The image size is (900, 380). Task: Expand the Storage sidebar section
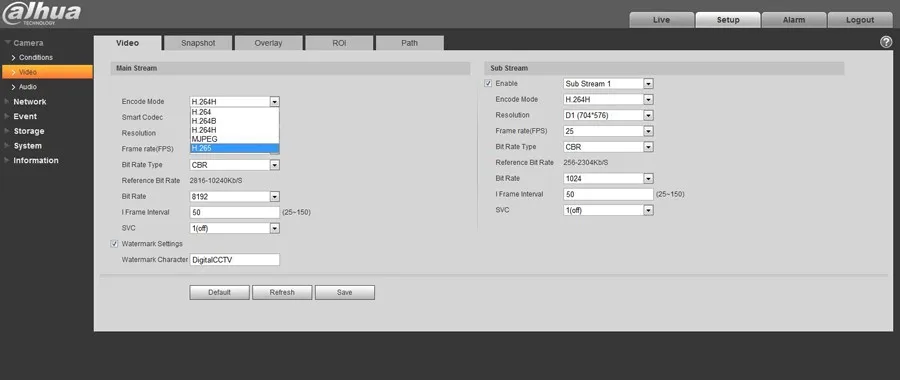[x=29, y=131]
